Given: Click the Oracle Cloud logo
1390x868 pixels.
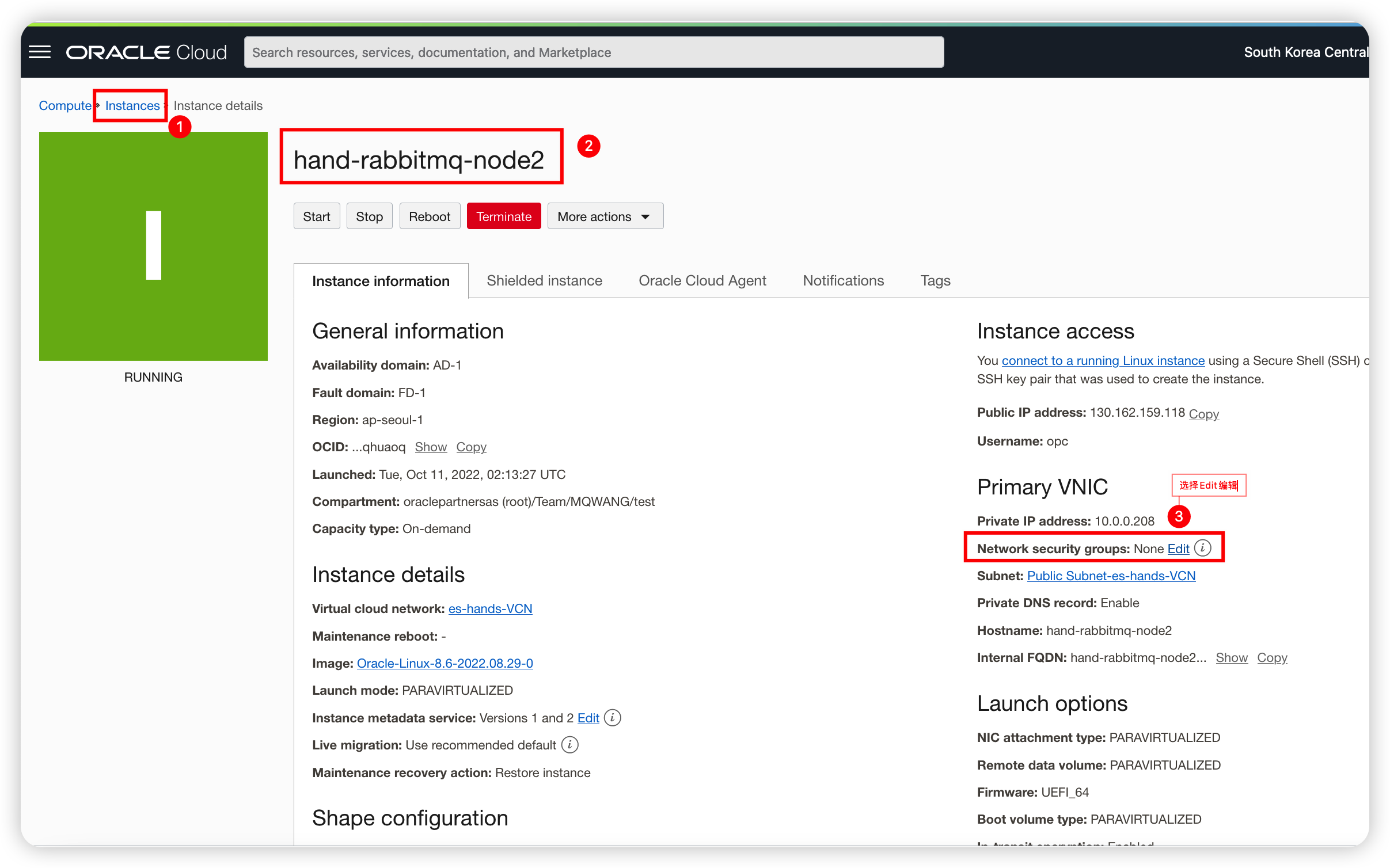Looking at the screenshot, I should tap(146, 52).
